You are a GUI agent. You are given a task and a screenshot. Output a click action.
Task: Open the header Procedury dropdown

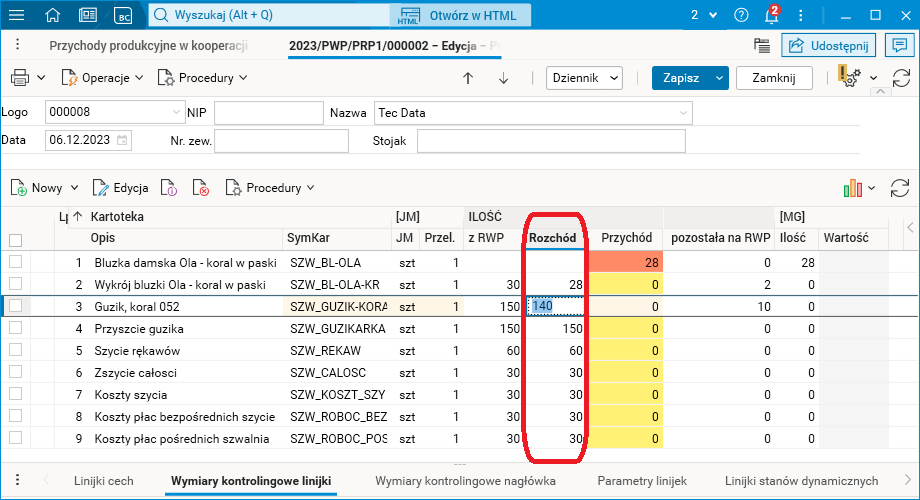click(x=203, y=77)
